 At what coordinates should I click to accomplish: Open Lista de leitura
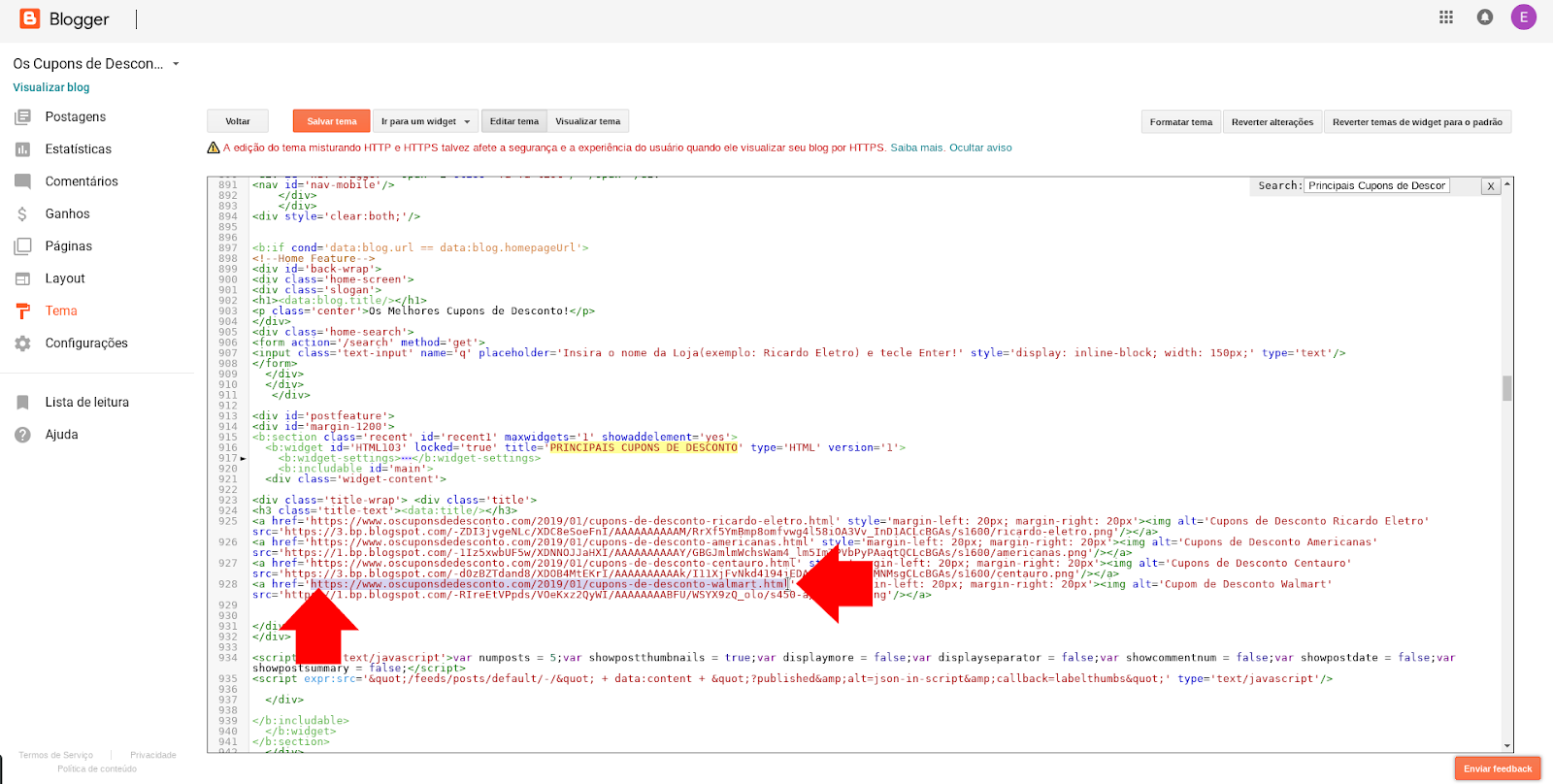pyautogui.click(x=87, y=403)
